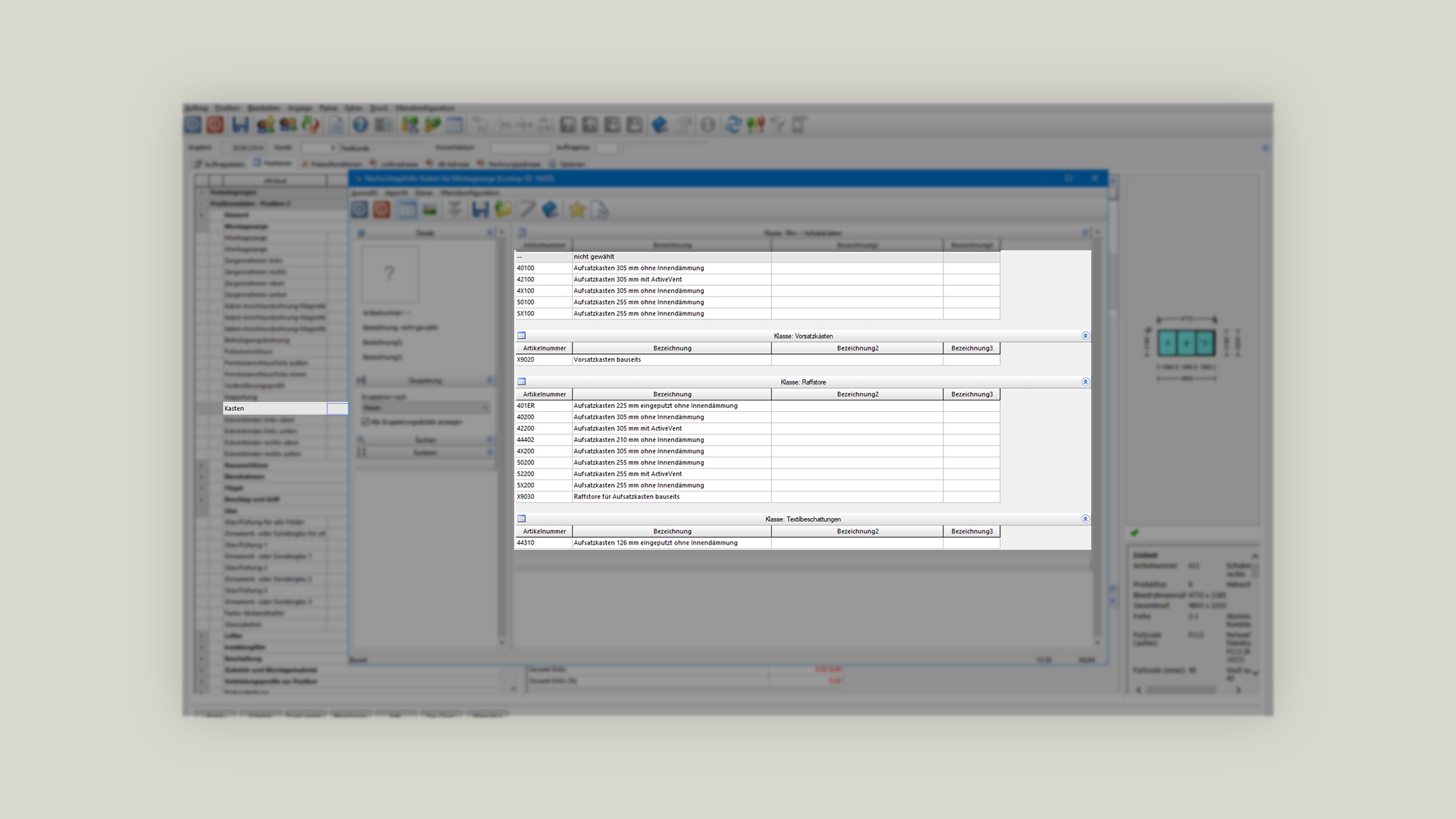
Task: Toggle the show all grouping details checkbox
Action: click(x=366, y=422)
